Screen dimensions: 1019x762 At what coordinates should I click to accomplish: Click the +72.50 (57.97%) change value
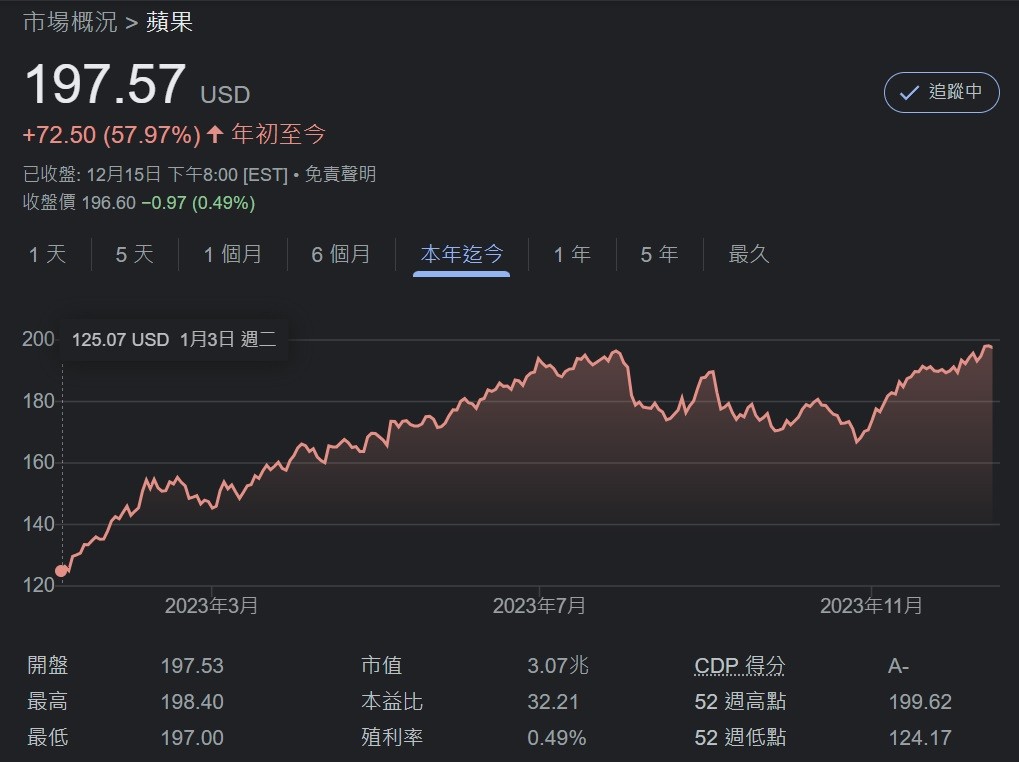[112, 135]
